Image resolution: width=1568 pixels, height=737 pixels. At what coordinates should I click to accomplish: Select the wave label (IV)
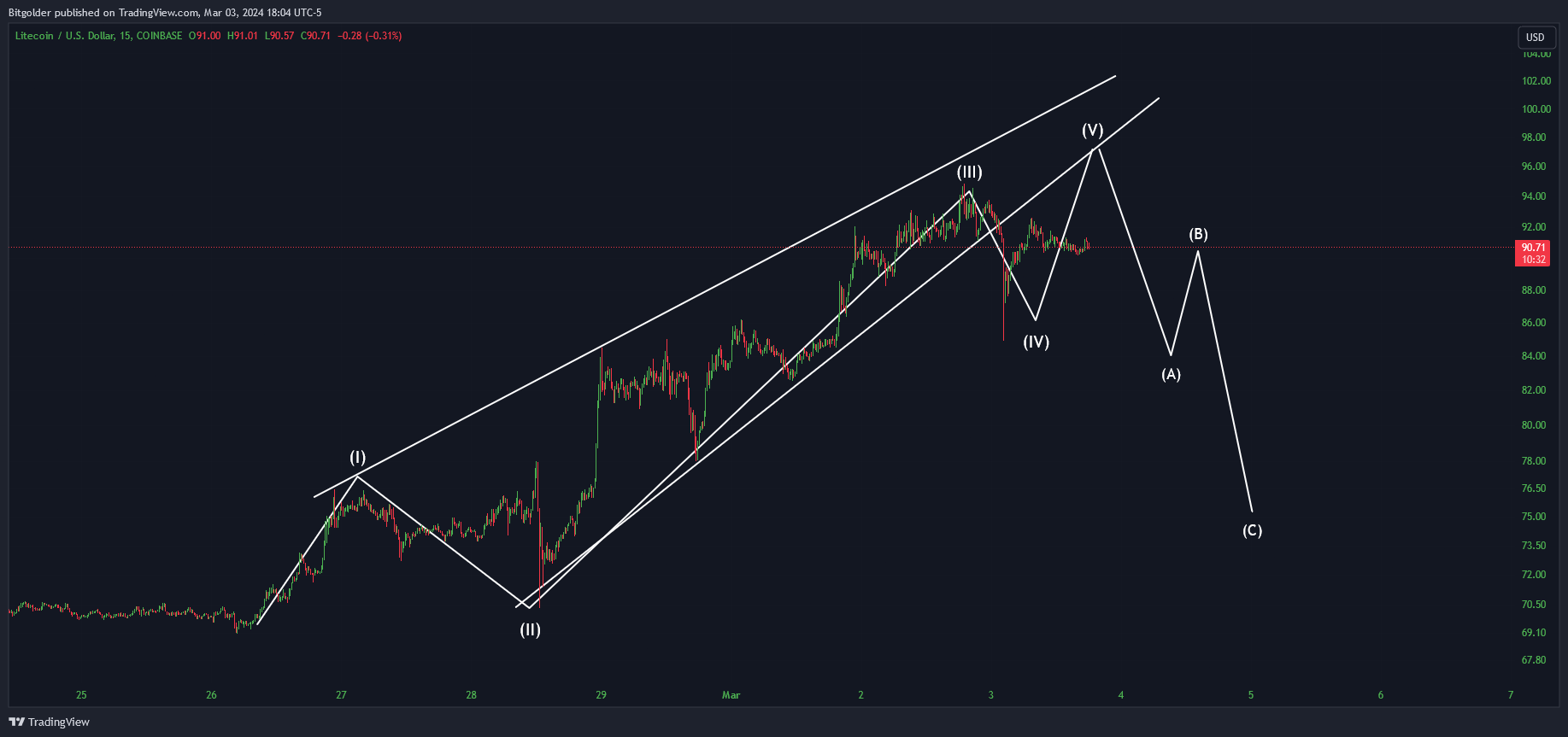(1037, 342)
